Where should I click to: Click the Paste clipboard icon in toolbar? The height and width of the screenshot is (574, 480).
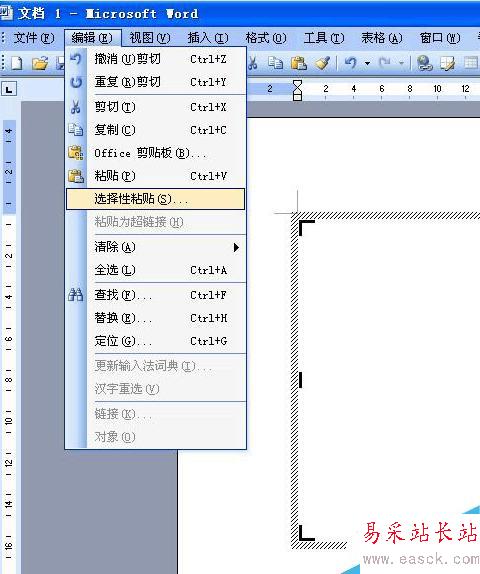pos(299,63)
